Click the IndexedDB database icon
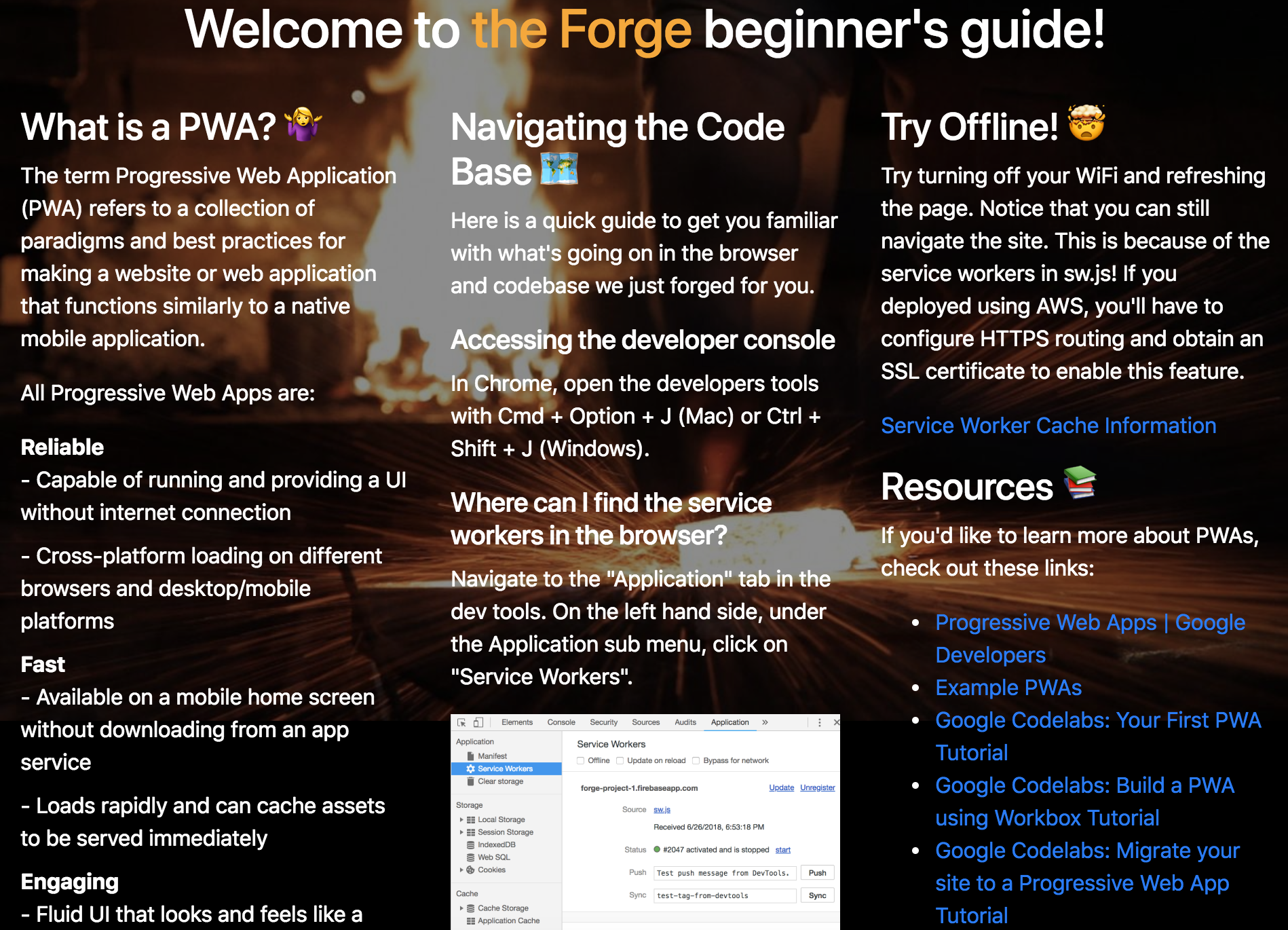This screenshot has width=1288, height=930. [470, 844]
